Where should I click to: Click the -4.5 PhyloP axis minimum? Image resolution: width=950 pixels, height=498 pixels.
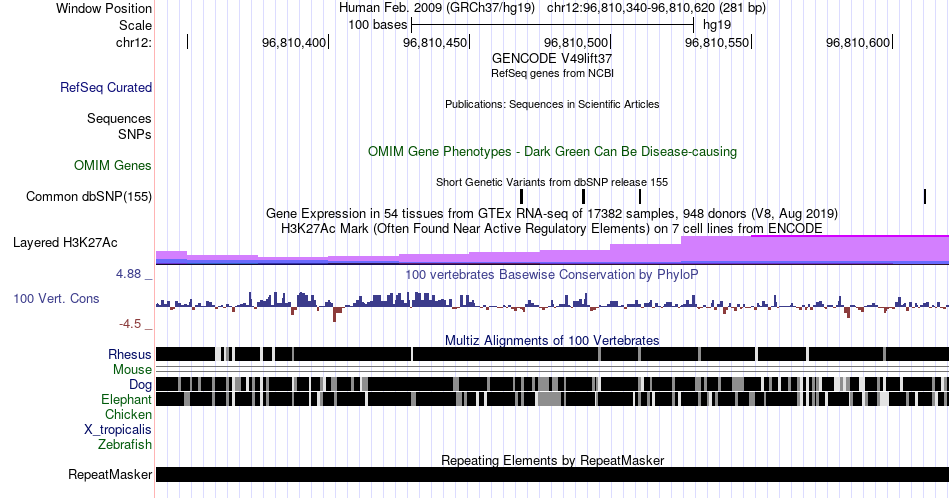click(x=130, y=324)
